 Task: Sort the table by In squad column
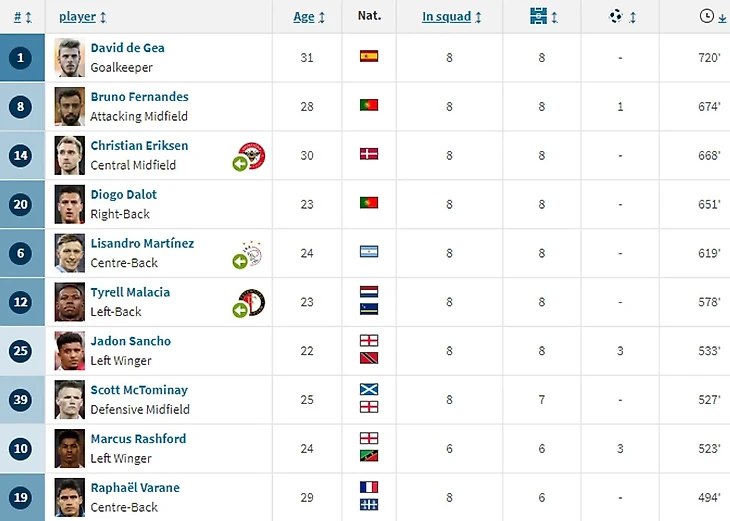451,17
